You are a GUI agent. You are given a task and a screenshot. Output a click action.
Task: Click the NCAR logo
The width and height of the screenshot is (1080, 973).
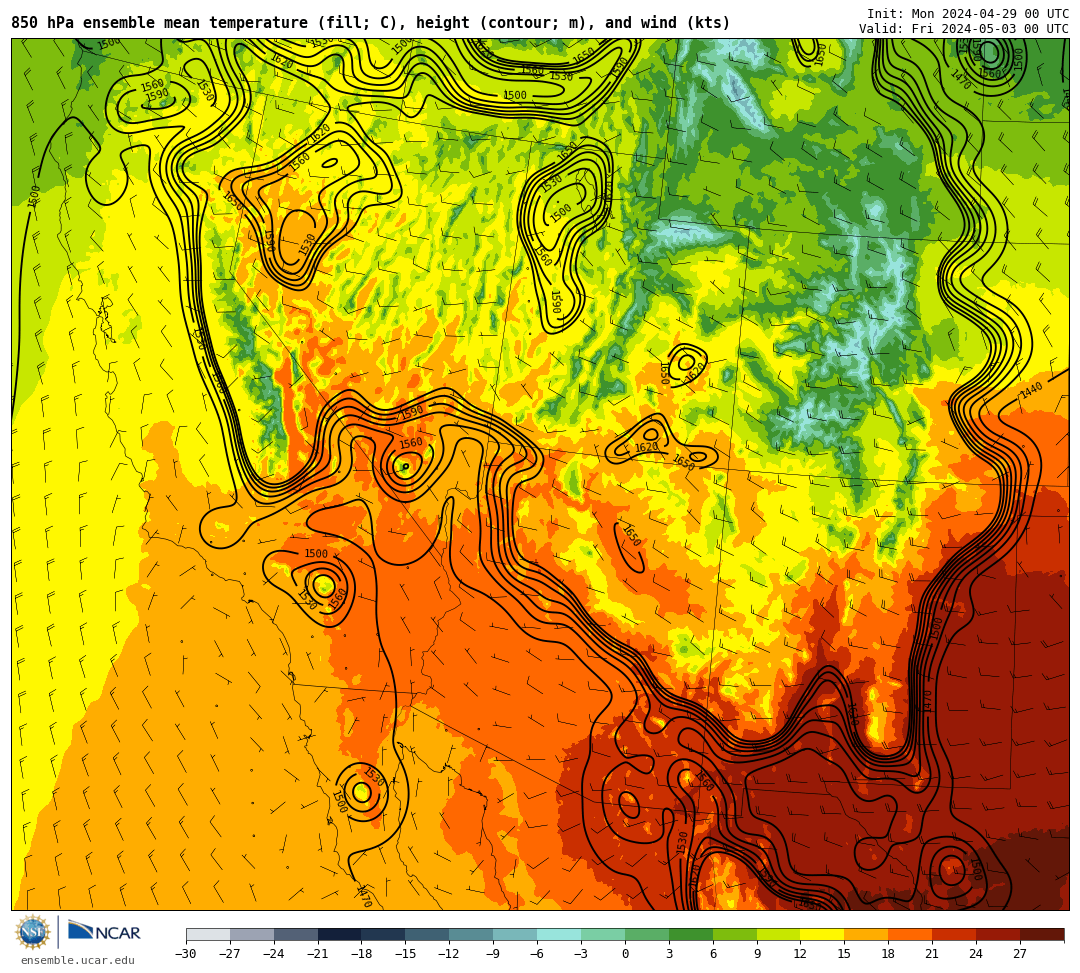(104, 932)
